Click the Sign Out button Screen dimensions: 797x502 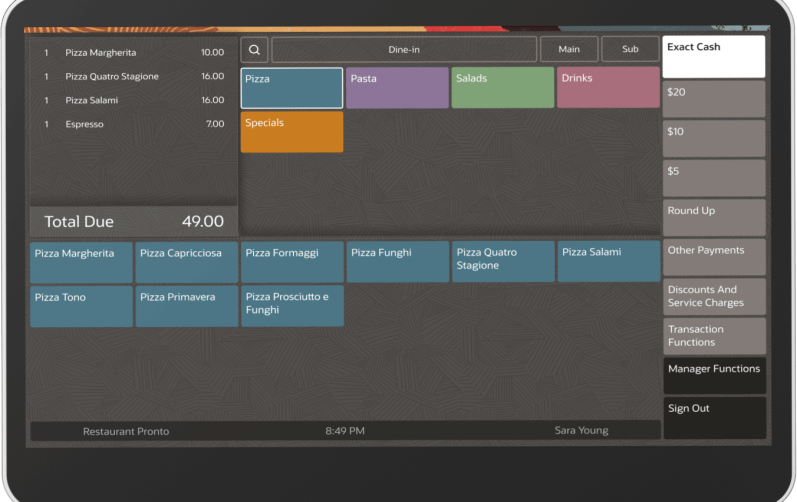click(713, 416)
